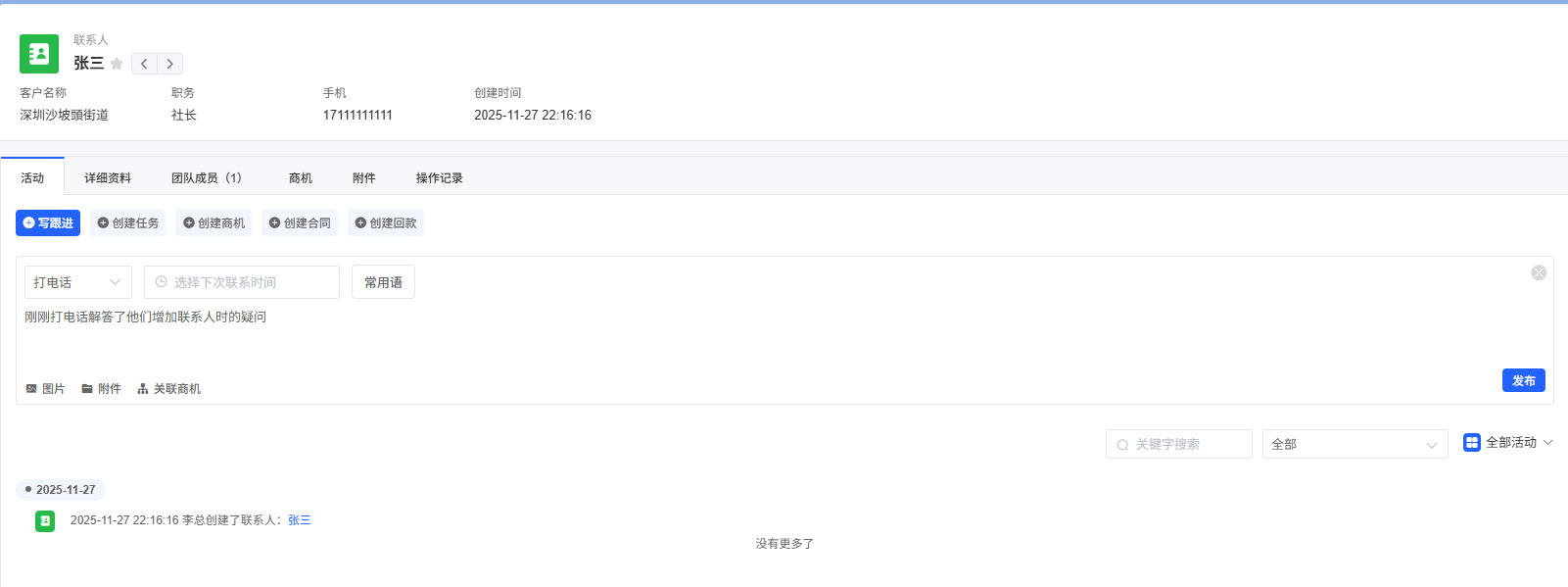Go to the next contact record
Image resolution: width=1568 pixels, height=587 pixels.
pos(169,64)
